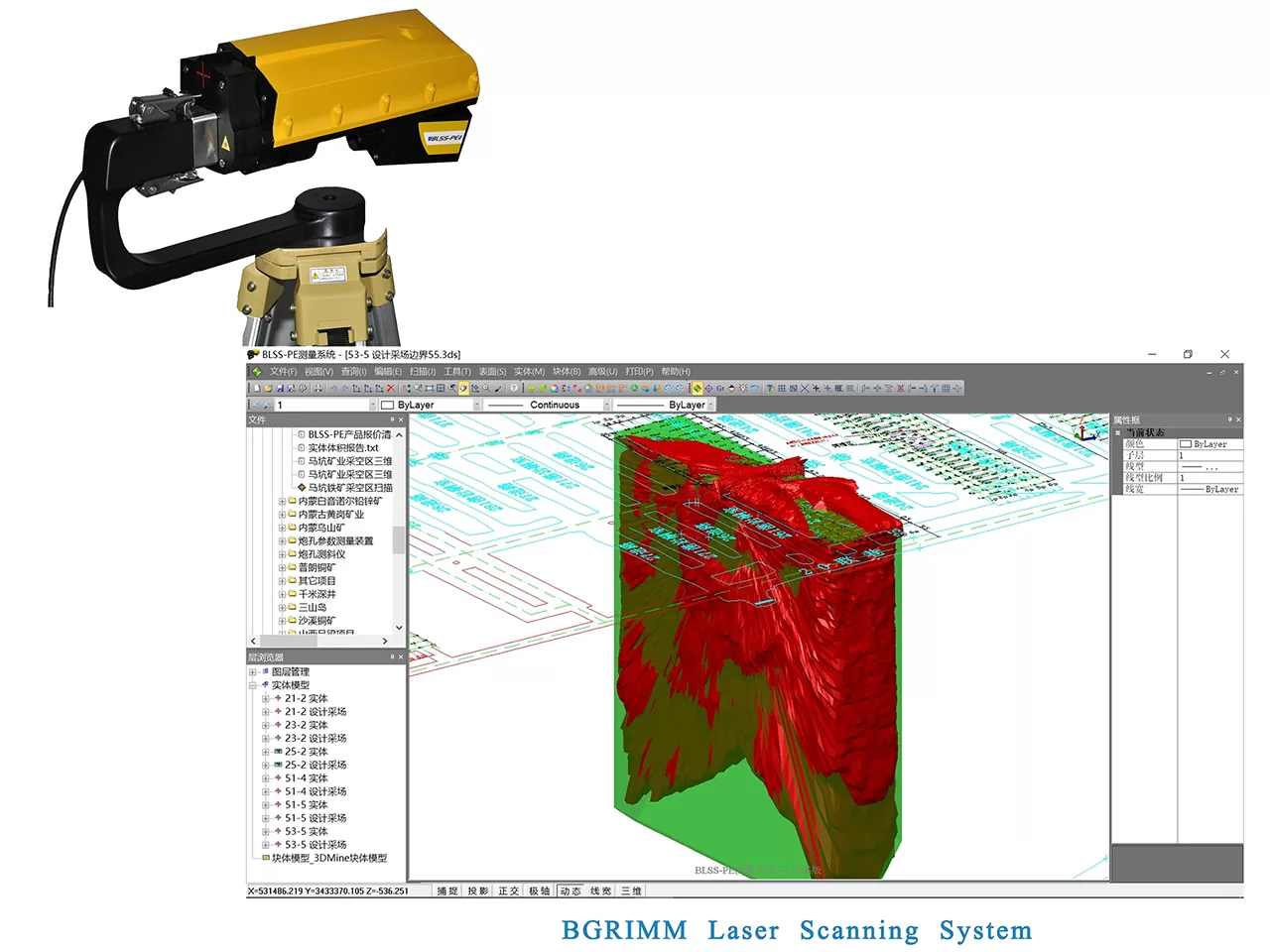Open the 帮助(H) menu
Image resolution: width=1270 pixels, height=952 pixels.
[676, 372]
